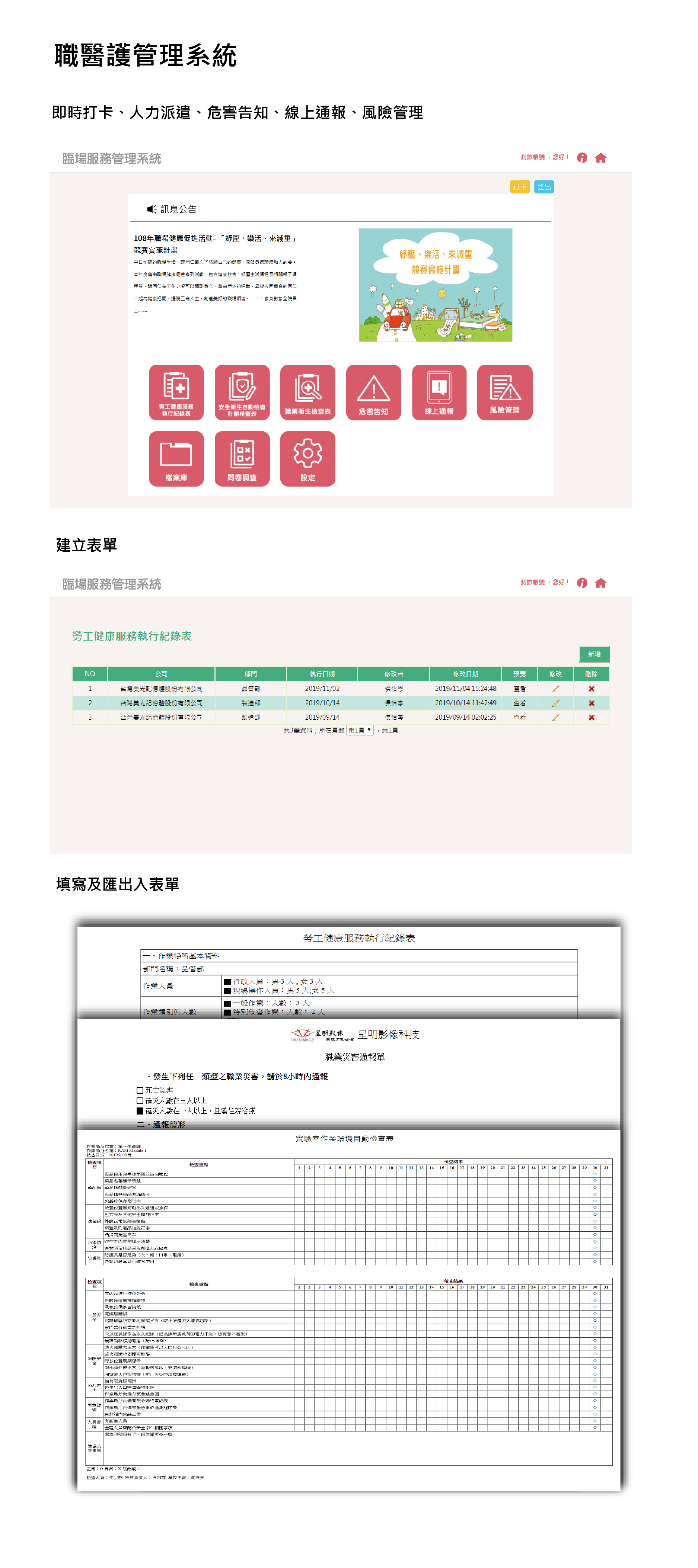The height and width of the screenshot is (1568, 698).
Task: Edit the 2019/09/14 record with pencil icon
Action: [555, 718]
